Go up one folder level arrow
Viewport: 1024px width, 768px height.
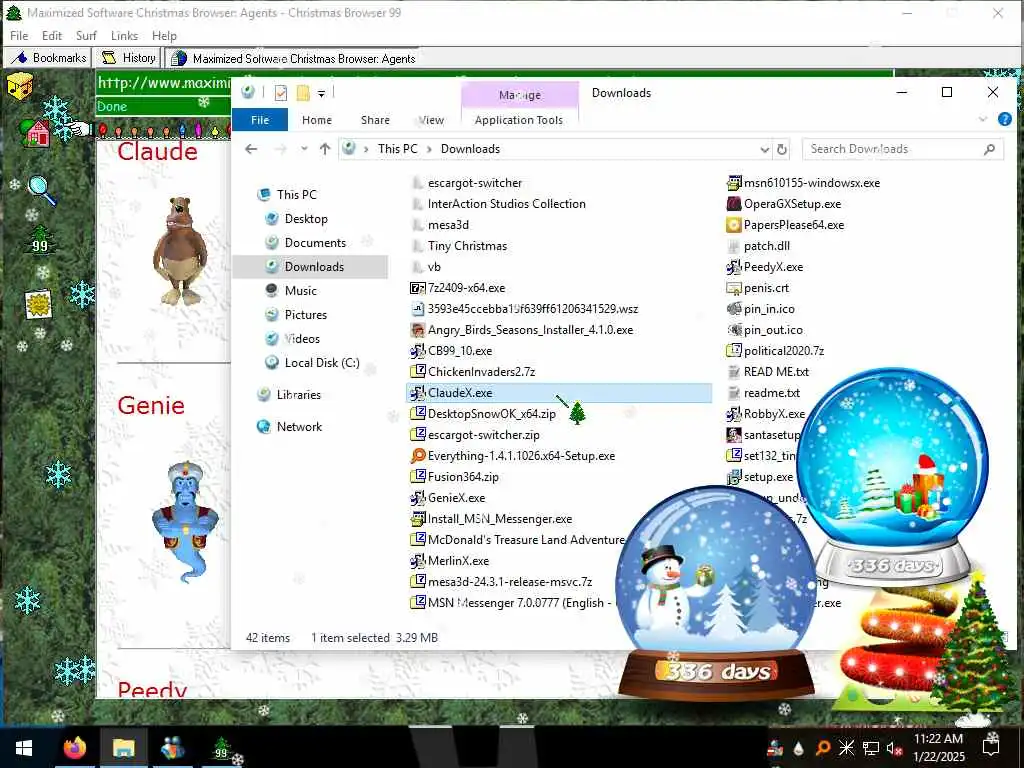coord(325,149)
